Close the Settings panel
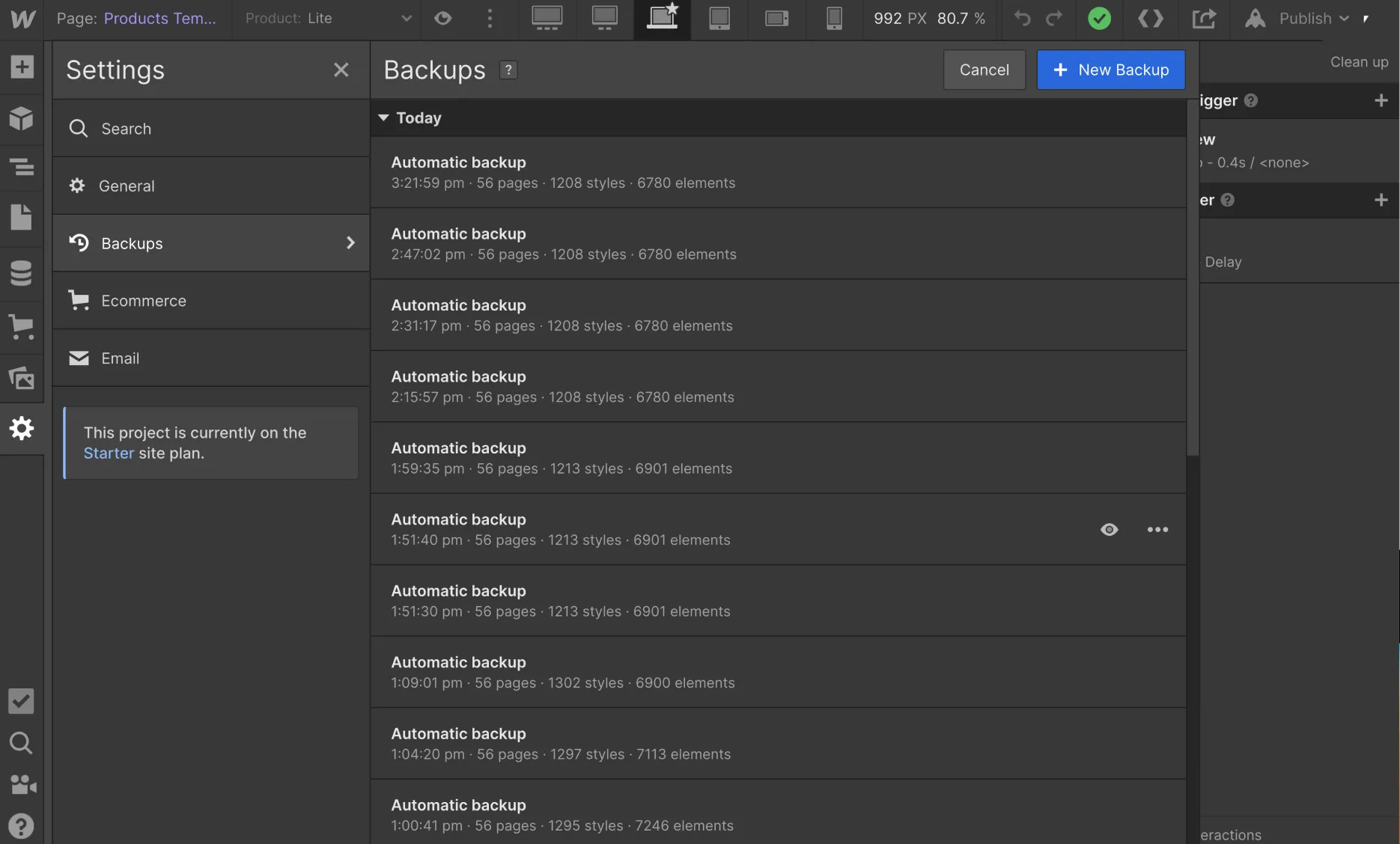The image size is (1400, 844). tap(341, 70)
